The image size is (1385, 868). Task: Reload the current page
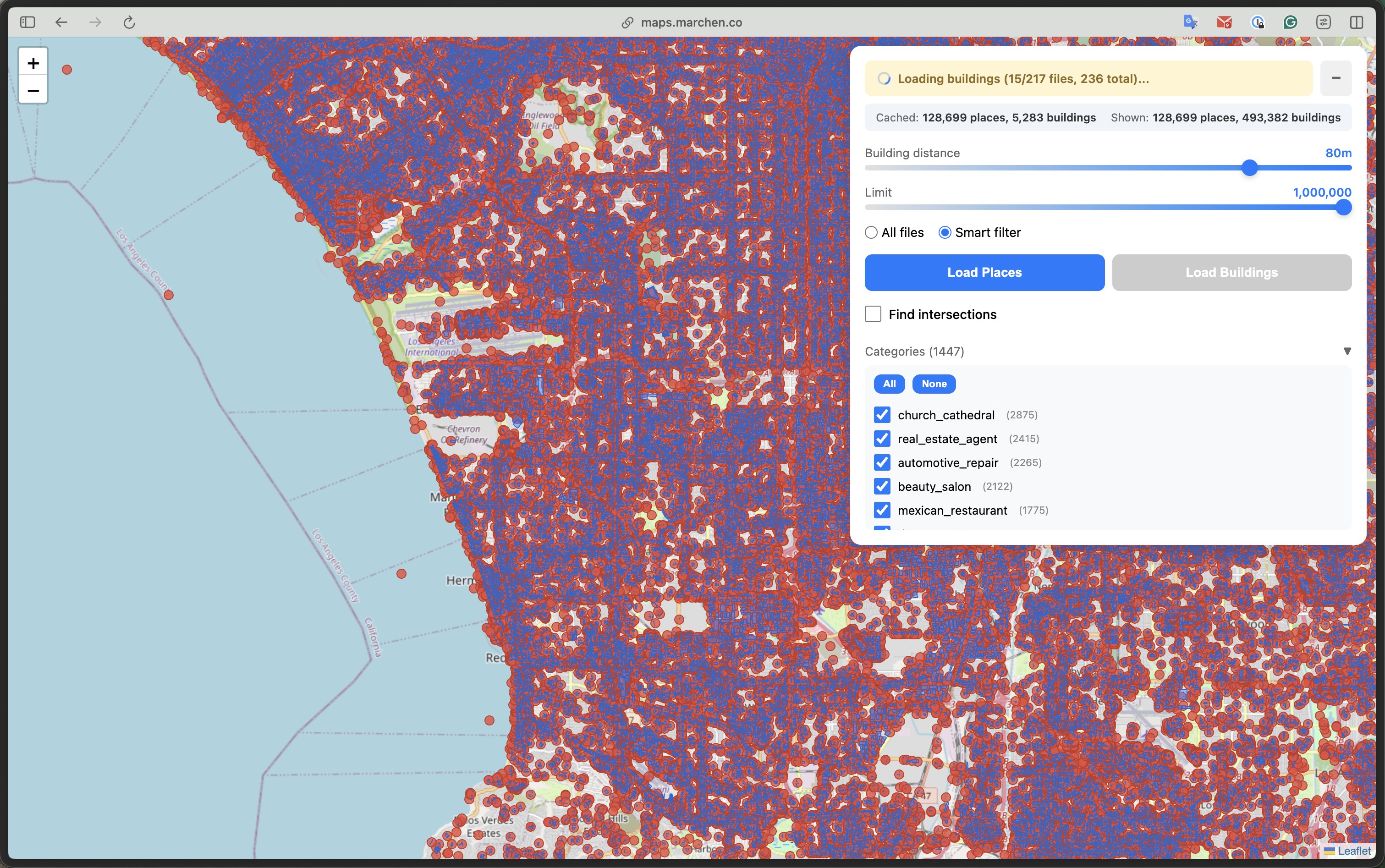pos(129,22)
